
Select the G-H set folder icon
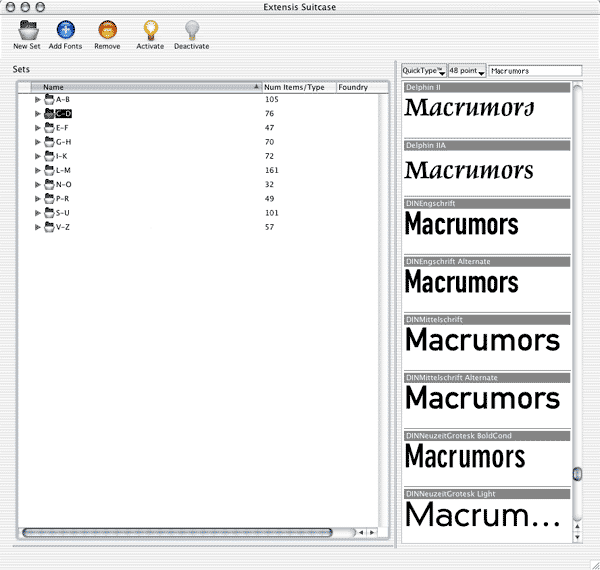point(49,142)
